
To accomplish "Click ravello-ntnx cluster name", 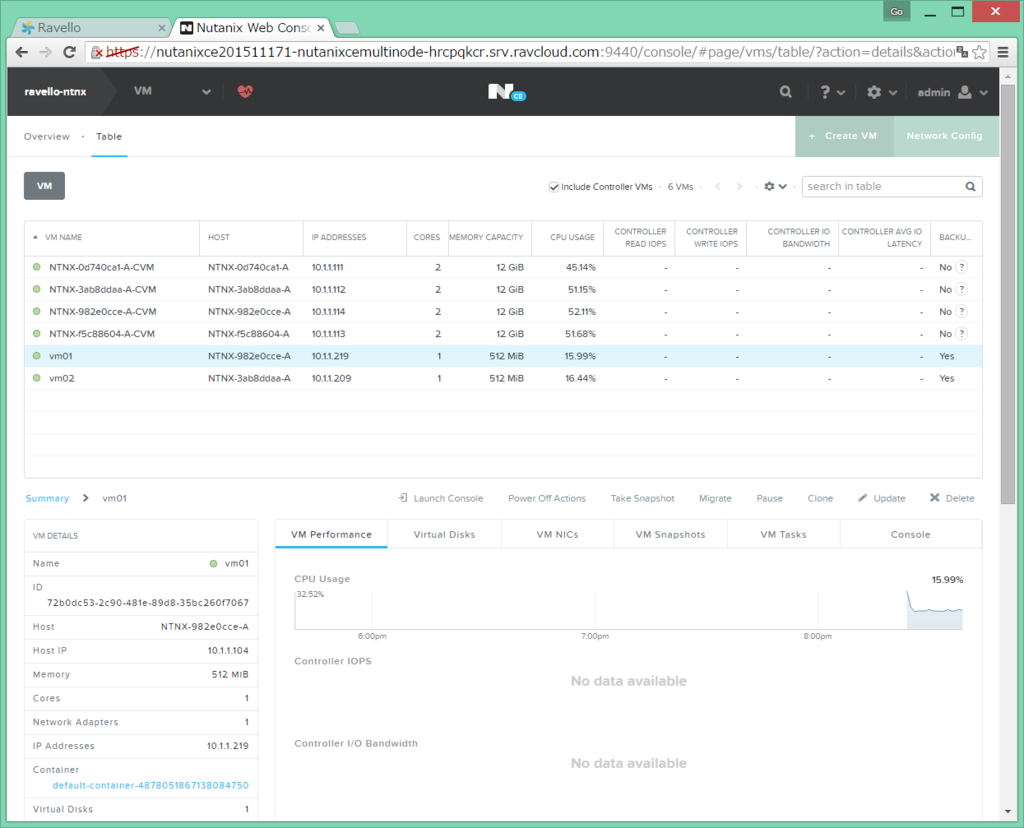I will click(56, 92).
